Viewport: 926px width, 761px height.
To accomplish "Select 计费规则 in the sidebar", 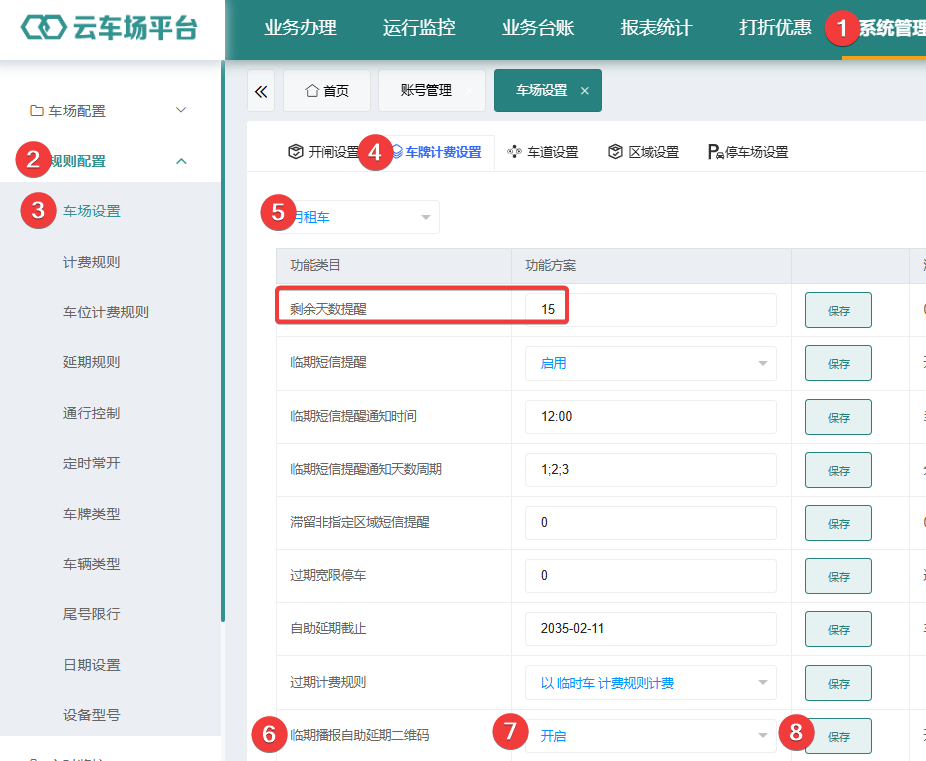I will pyautogui.click(x=92, y=262).
